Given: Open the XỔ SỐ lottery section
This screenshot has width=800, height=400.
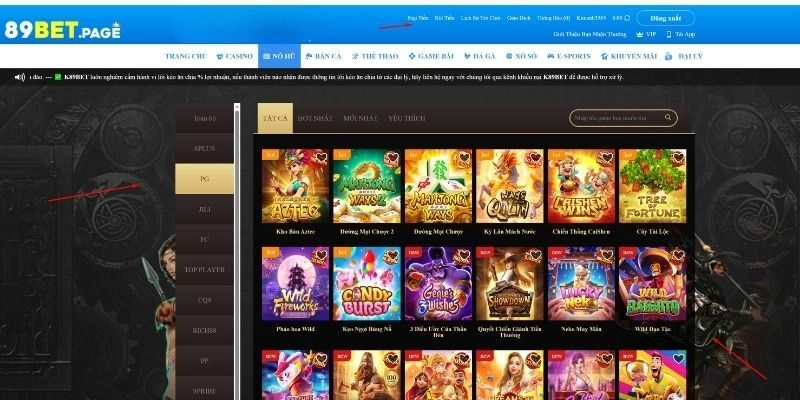Looking at the screenshot, I should [x=521, y=56].
